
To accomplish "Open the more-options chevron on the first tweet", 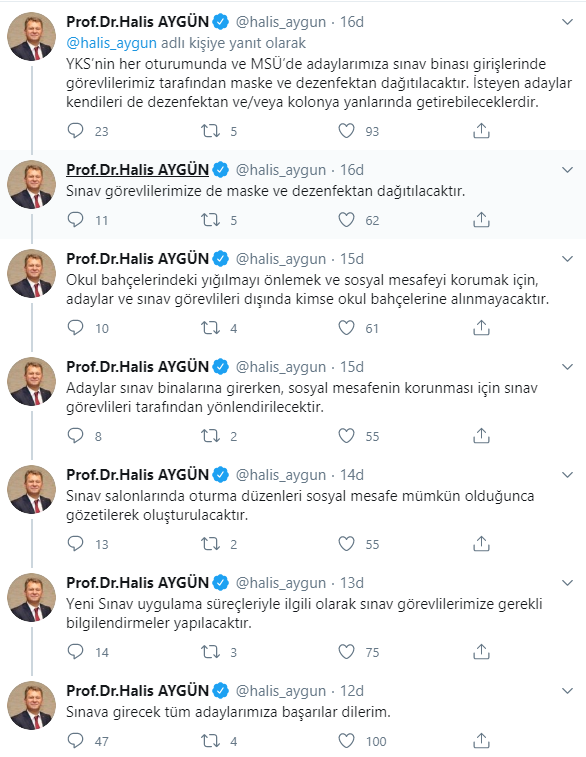I will click(568, 22).
